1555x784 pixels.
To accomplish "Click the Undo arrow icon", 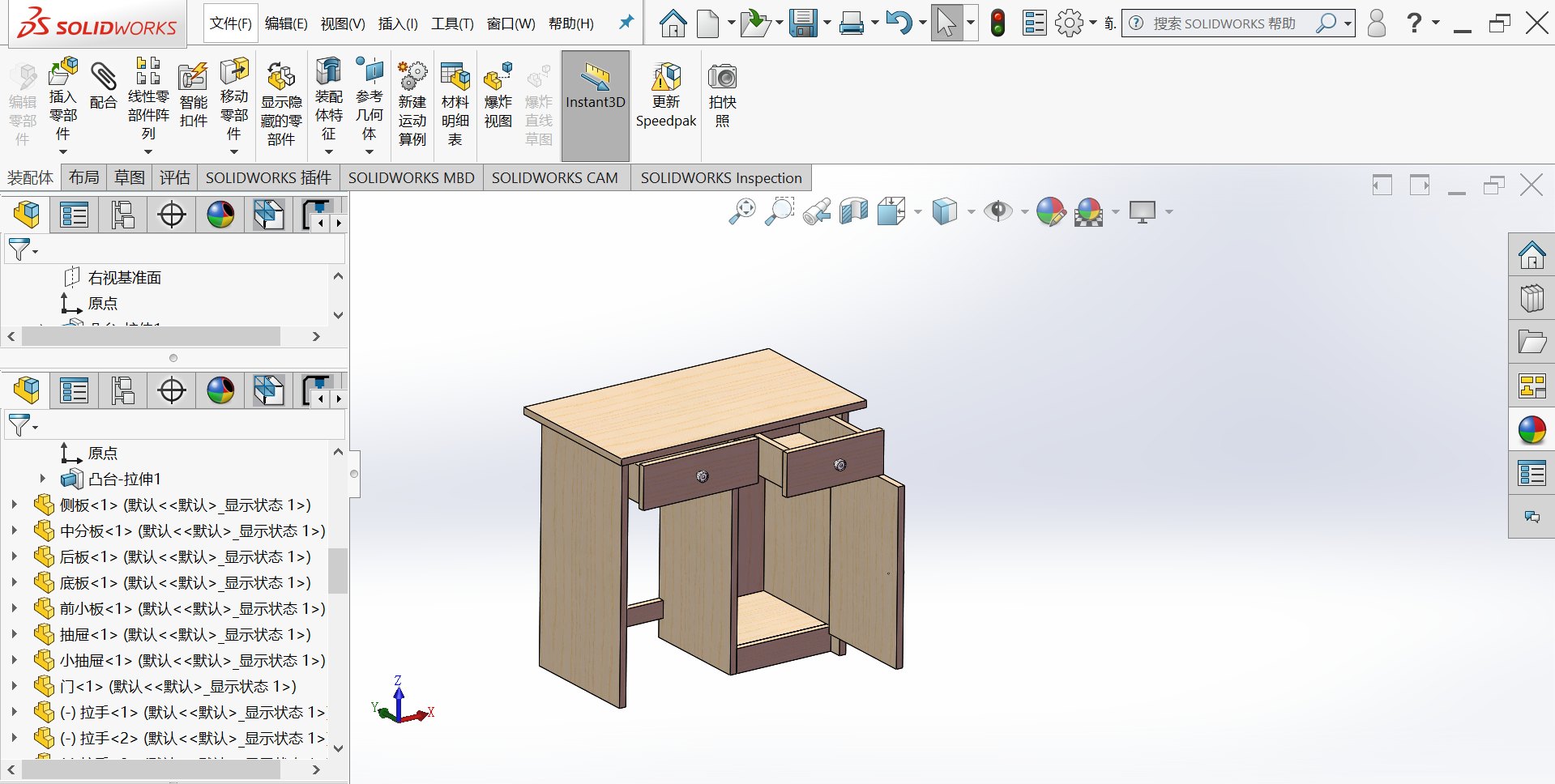I will (x=898, y=23).
